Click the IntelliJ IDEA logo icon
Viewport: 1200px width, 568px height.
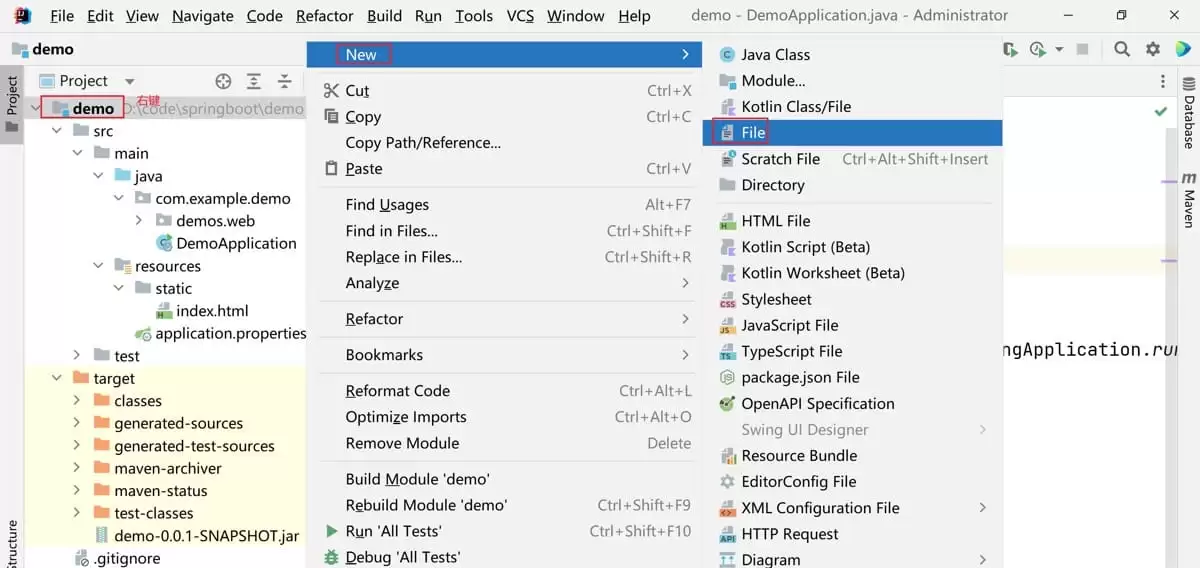21,15
